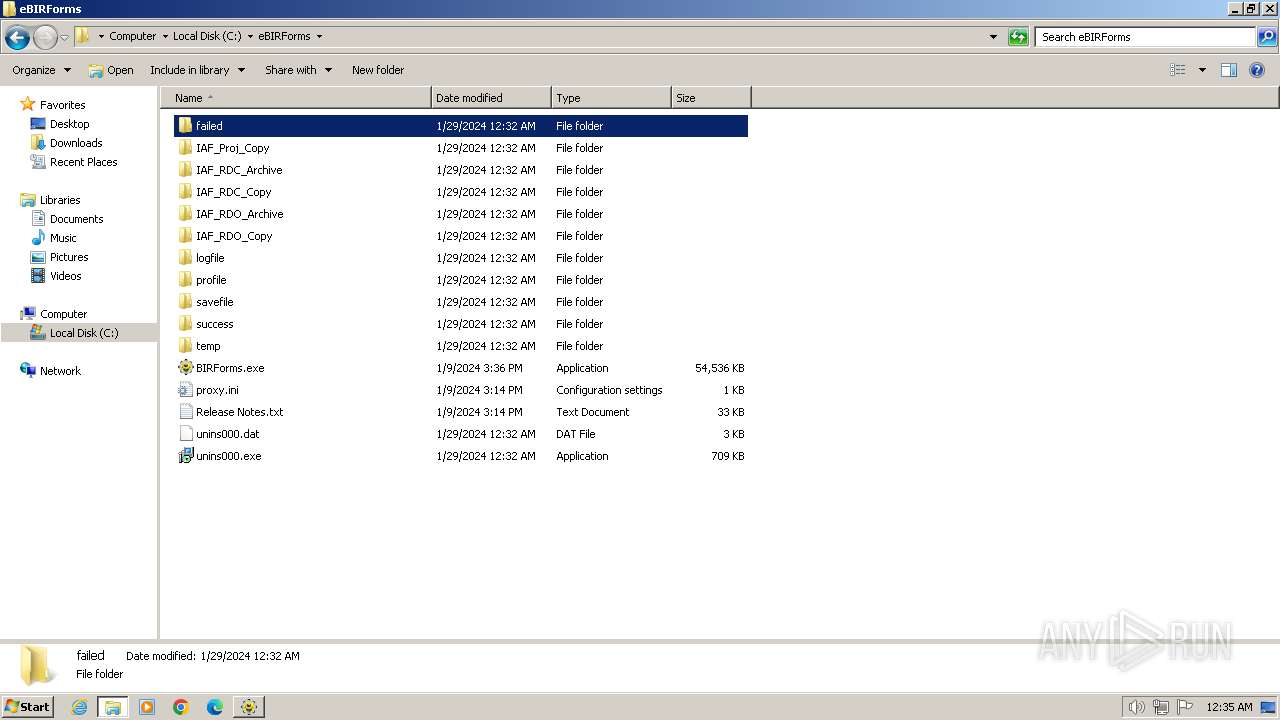Select the BIRForms.exe application icon

[x=185, y=368]
